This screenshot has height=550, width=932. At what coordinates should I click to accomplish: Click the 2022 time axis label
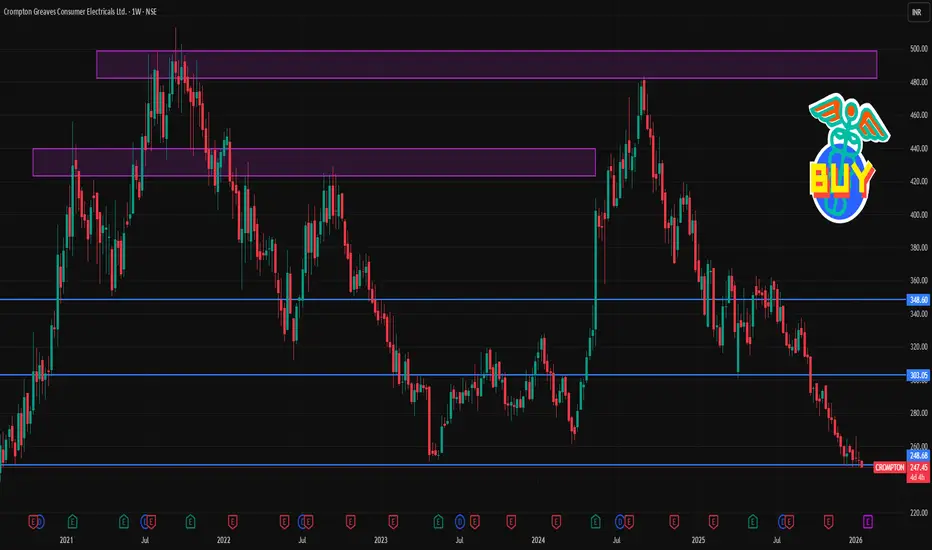(x=223, y=540)
